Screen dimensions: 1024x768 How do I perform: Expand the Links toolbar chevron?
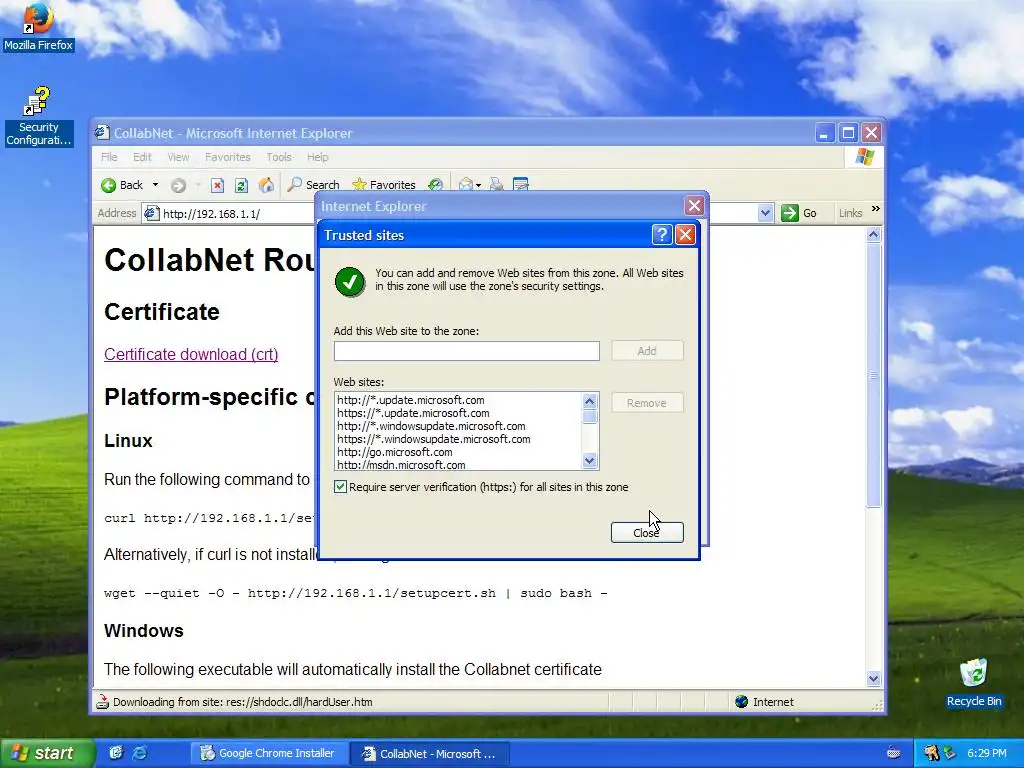point(876,209)
